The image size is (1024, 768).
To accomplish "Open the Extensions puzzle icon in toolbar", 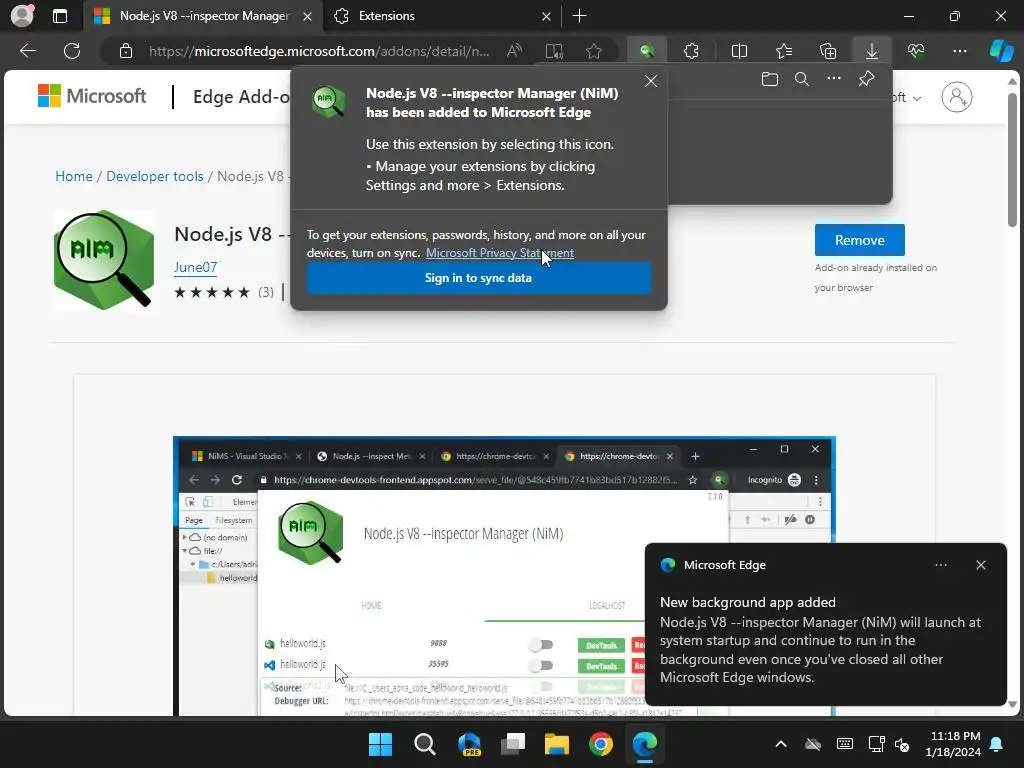I will point(691,51).
